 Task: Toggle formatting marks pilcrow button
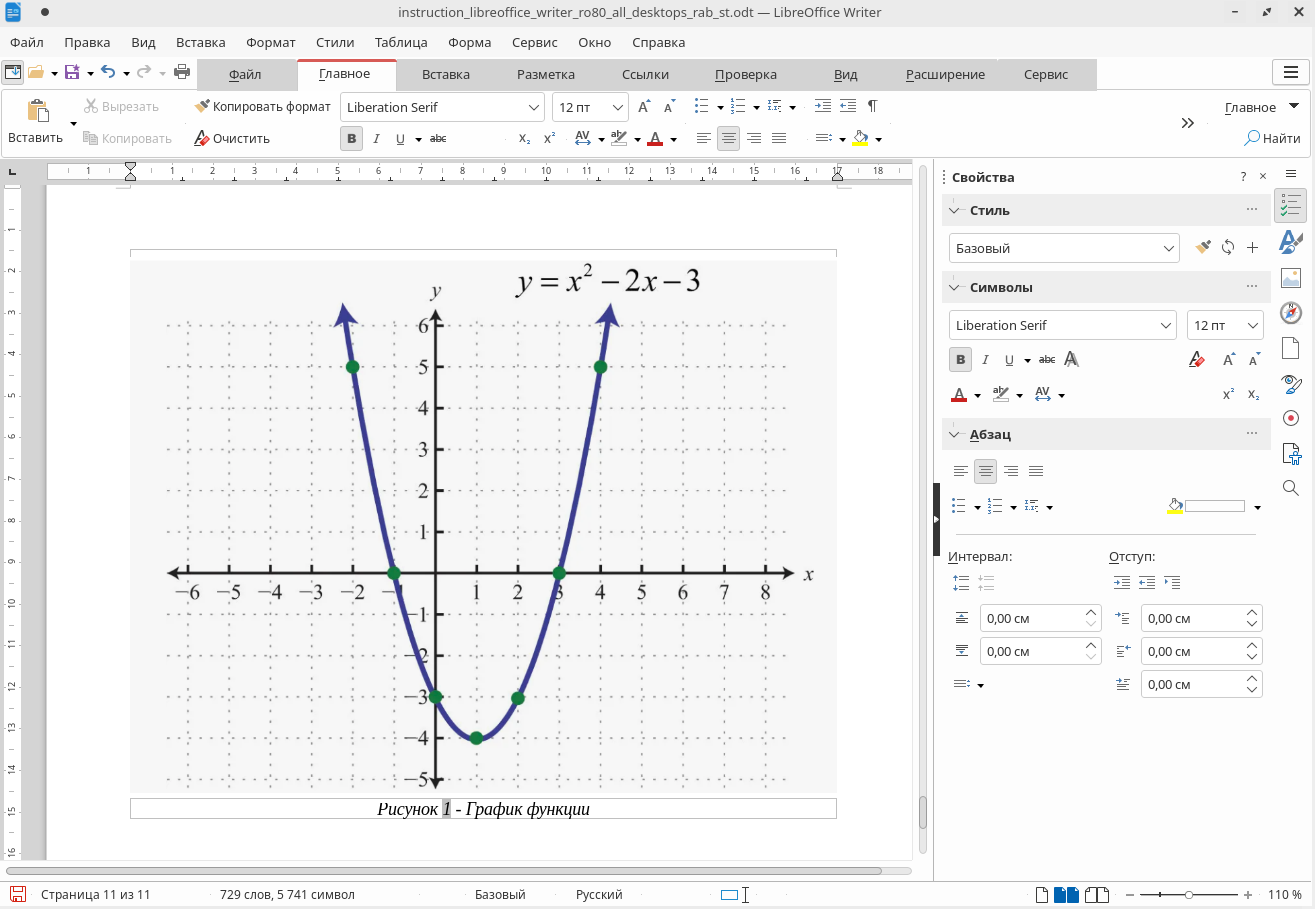tap(872, 107)
